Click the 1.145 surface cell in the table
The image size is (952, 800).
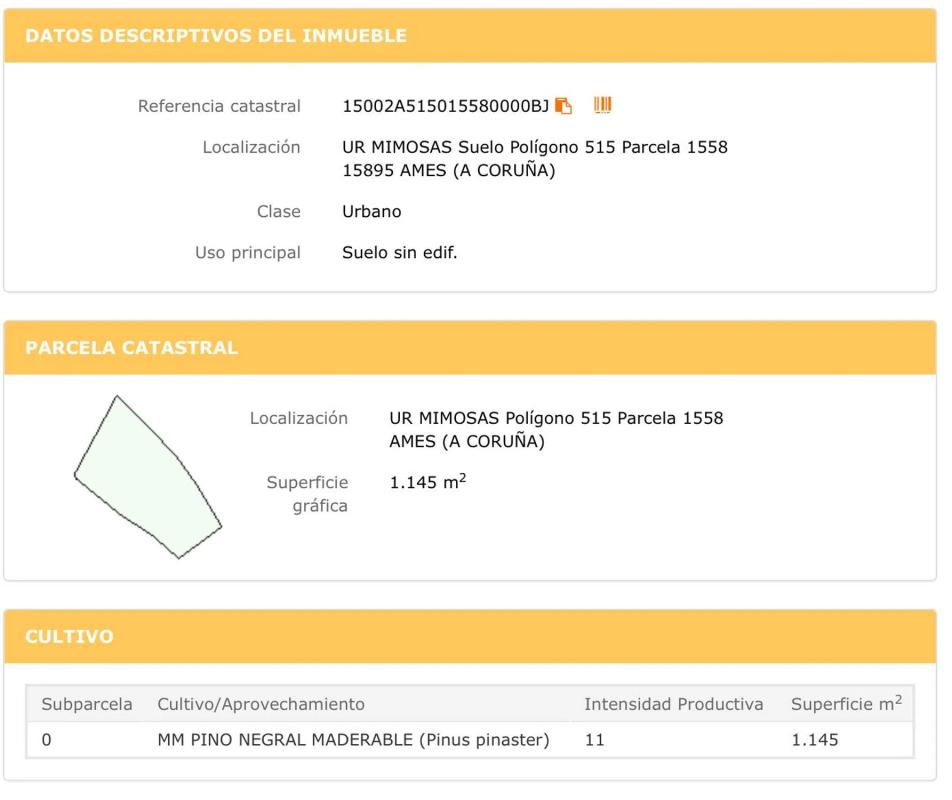[814, 740]
